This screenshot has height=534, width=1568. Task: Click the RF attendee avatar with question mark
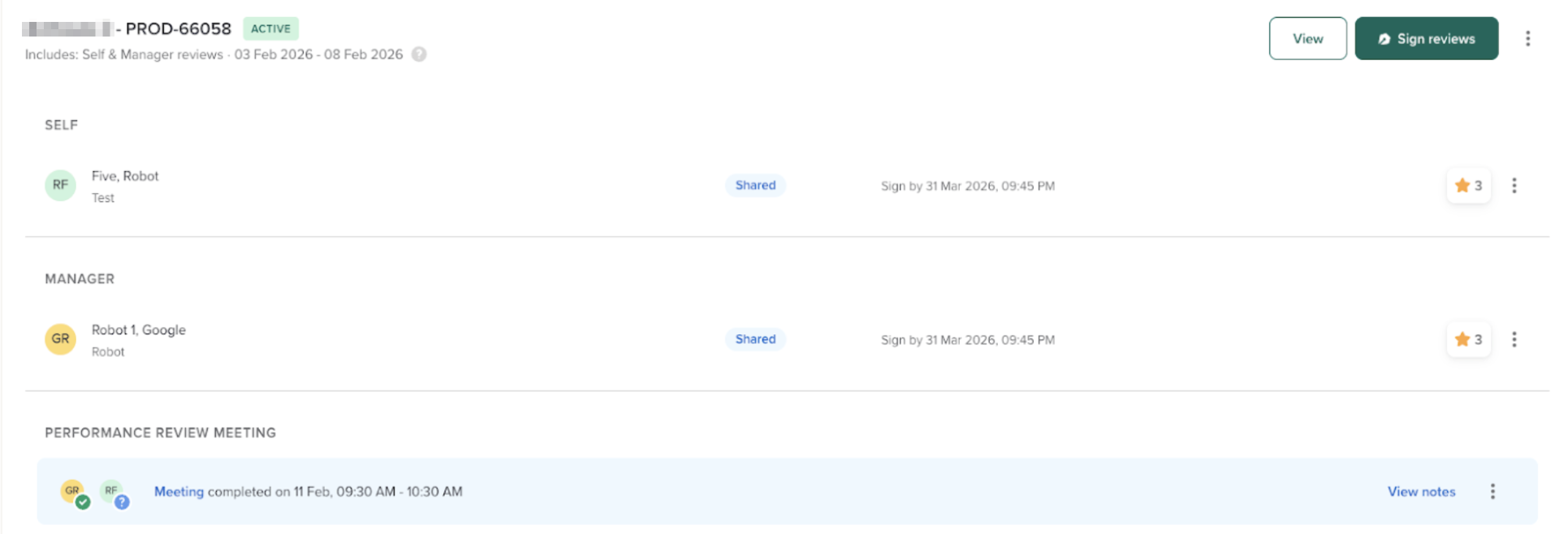click(x=113, y=492)
